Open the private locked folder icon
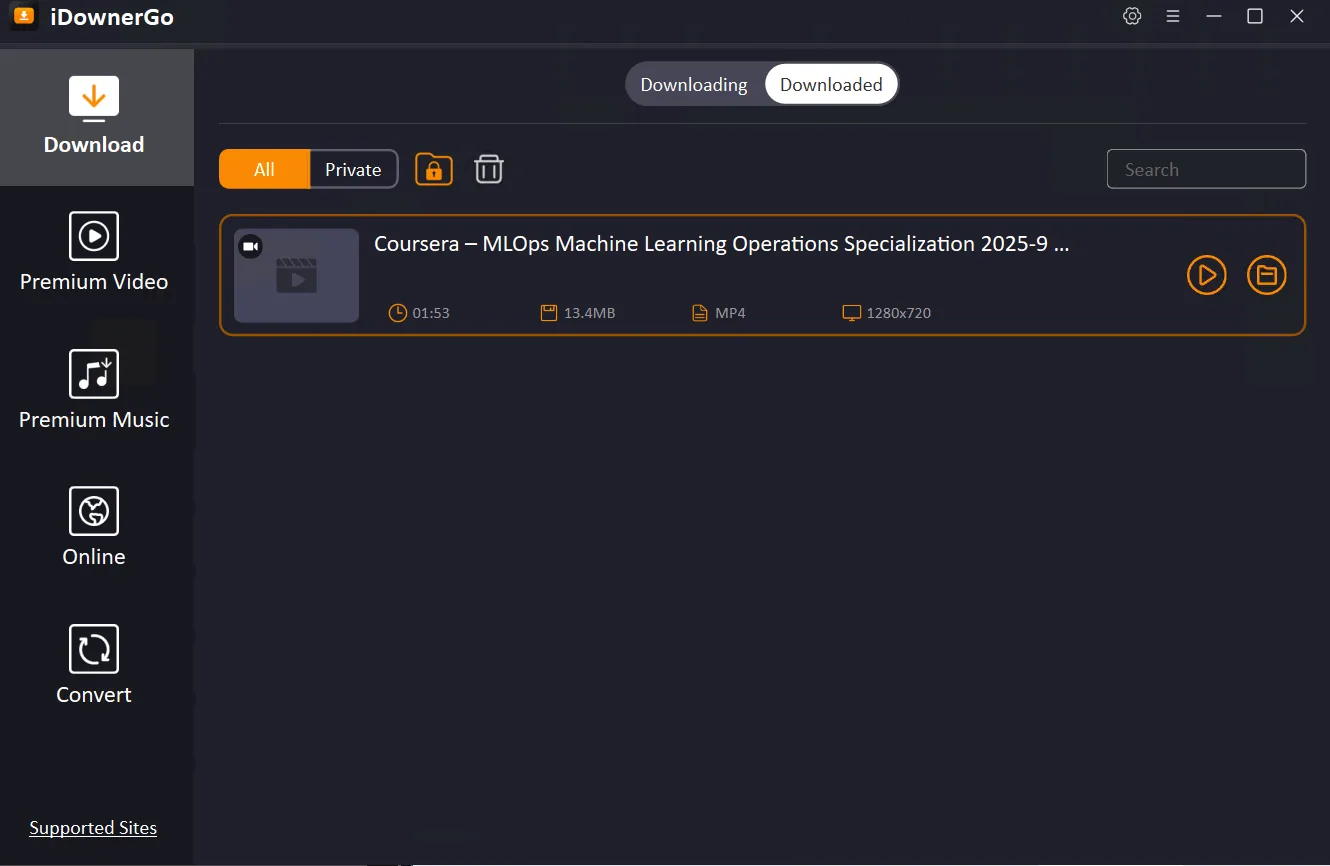 point(434,169)
